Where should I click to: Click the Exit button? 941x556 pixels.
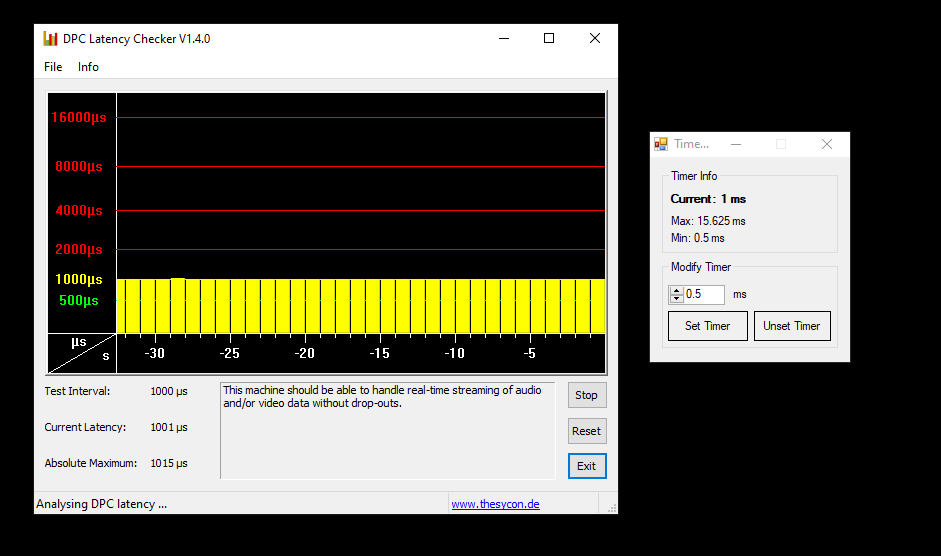coord(587,466)
